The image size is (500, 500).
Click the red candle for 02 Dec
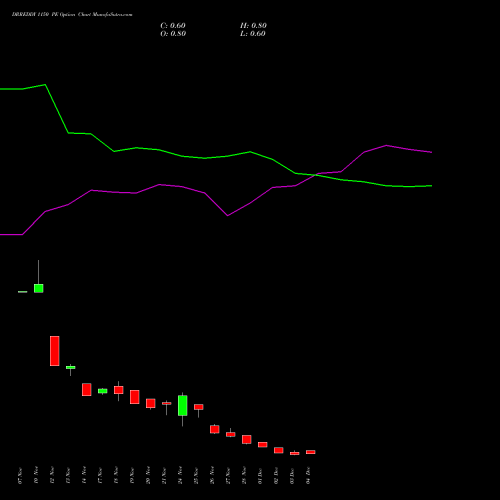coord(279,450)
